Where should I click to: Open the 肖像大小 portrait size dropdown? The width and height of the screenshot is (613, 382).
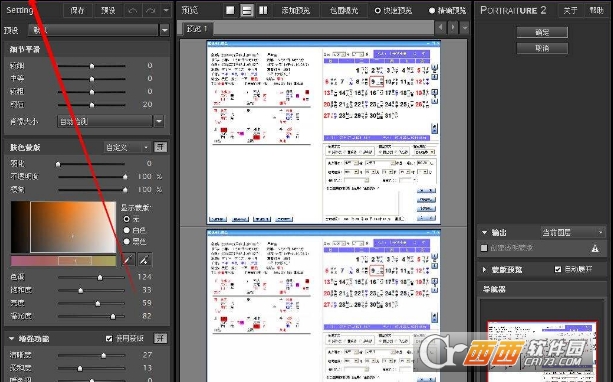[110, 121]
